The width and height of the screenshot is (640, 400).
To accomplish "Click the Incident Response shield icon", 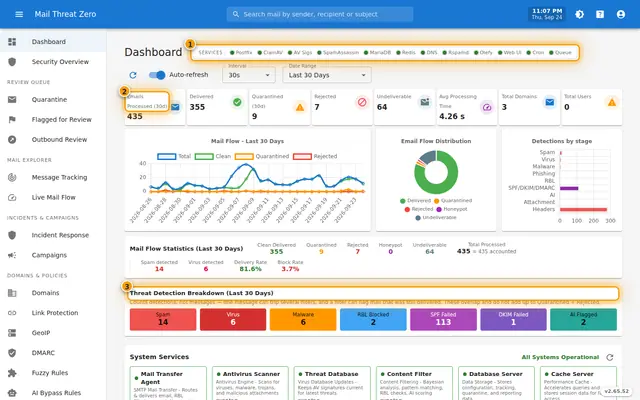I will 12,235.
